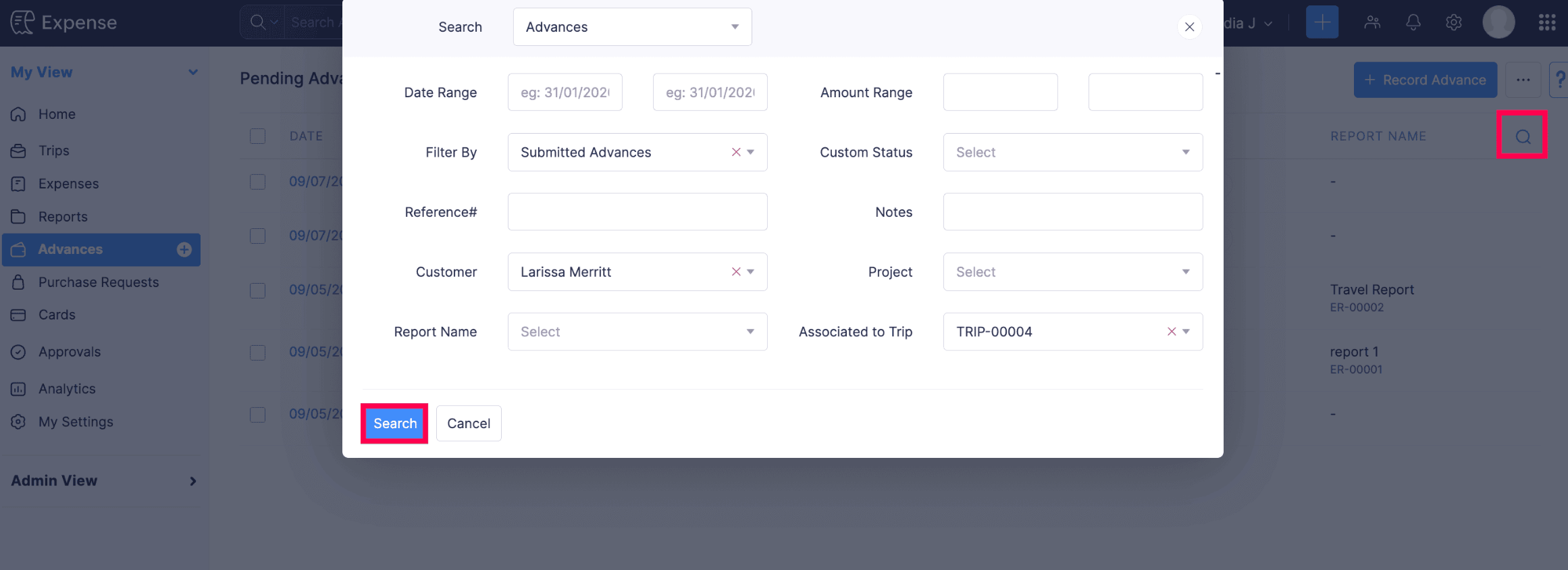
Task: Clear the Submitted Advances filter
Action: [736, 152]
